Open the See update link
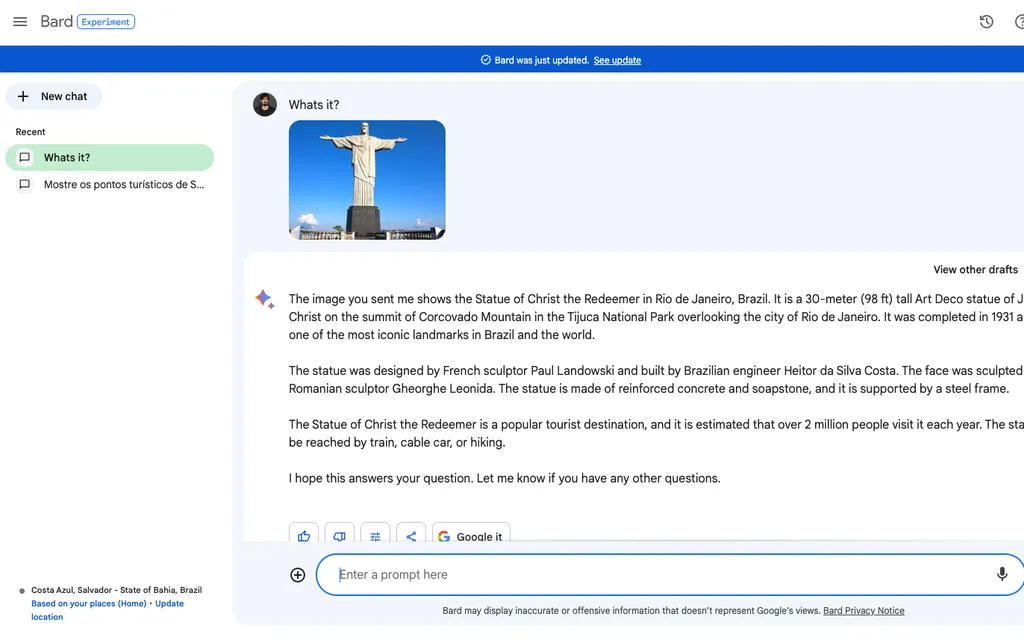The width and height of the screenshot is (1024, 640). [x=617, y=60]
